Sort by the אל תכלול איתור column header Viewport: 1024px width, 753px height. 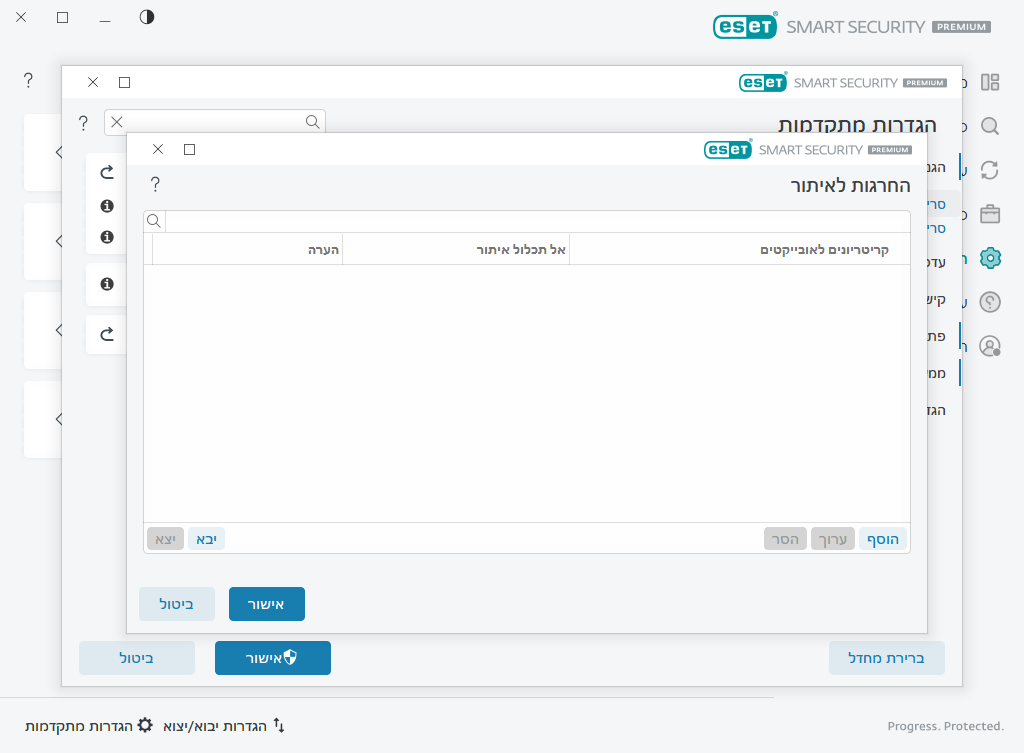pyautogui.click(x=456, y=249)
